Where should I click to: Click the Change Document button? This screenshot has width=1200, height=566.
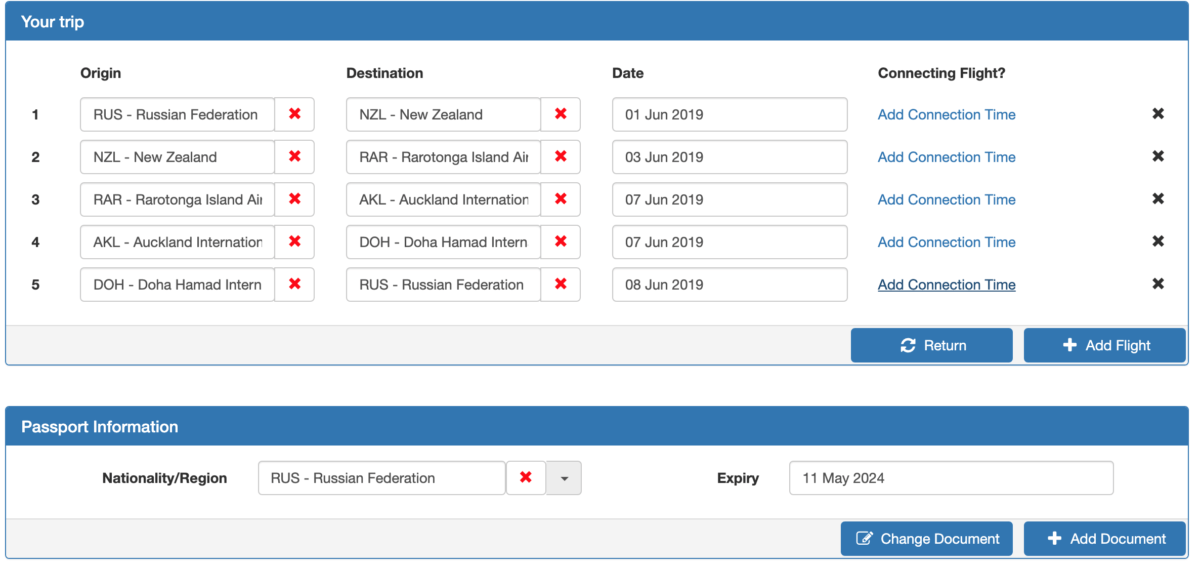pyautogui.click(x=927, y=538)
